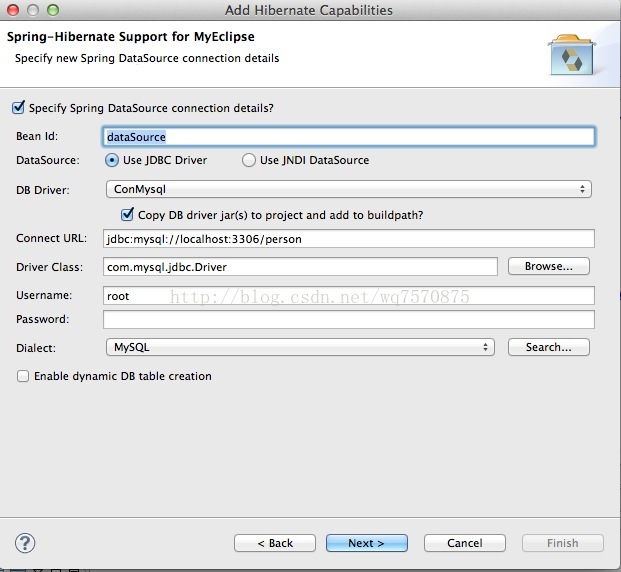Screen dimensions: 621x572
Task: Click the DataSource: label
Action: click(48, 160)
